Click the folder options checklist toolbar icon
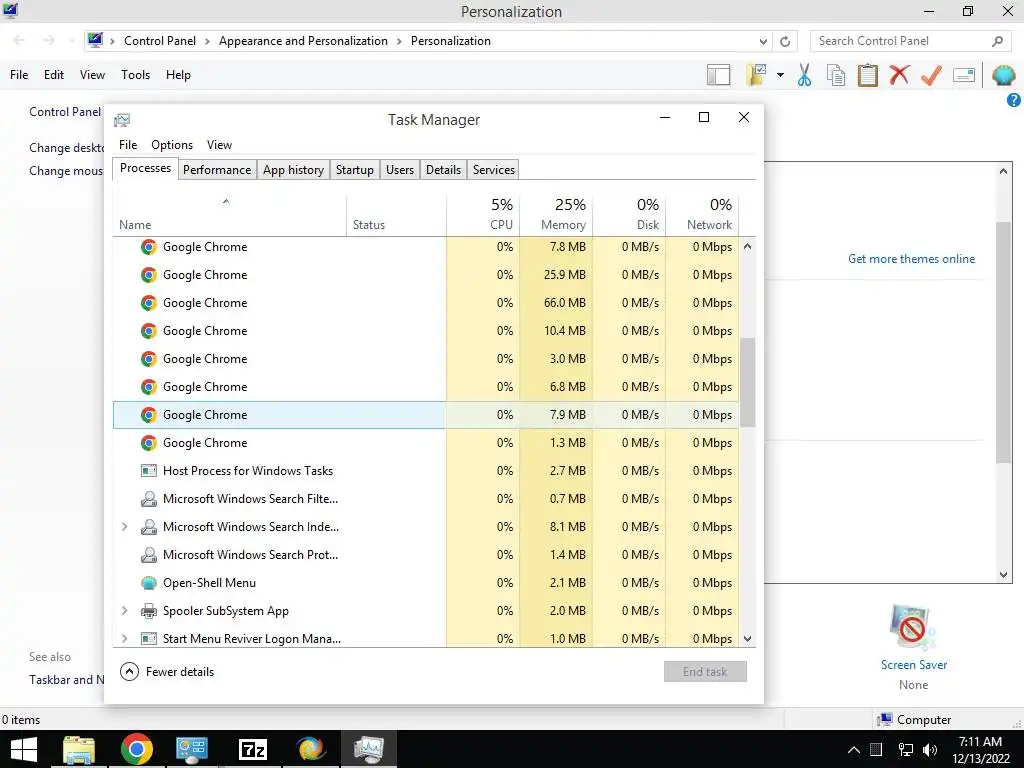 pos(757,75)
